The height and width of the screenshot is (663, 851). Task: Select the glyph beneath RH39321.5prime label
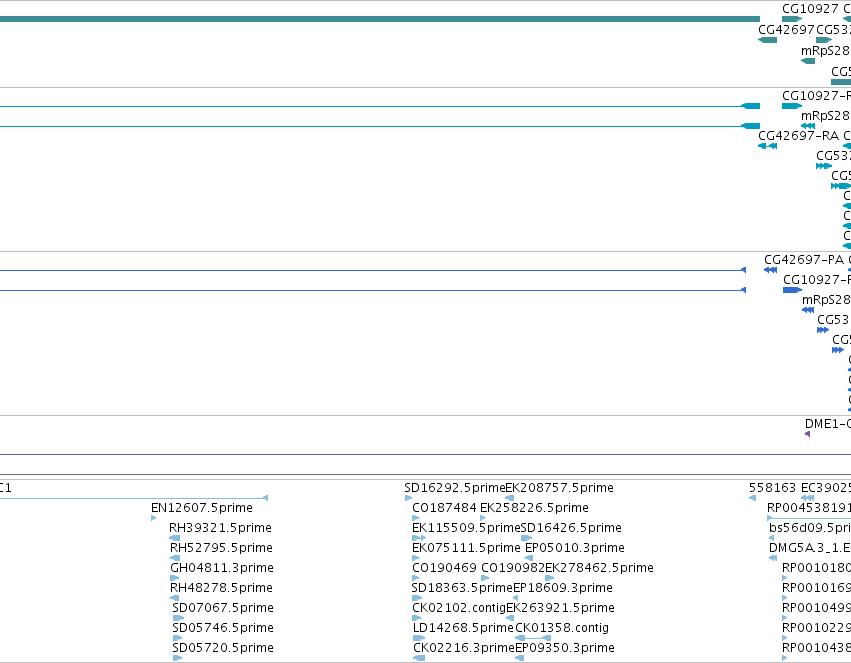175,538
